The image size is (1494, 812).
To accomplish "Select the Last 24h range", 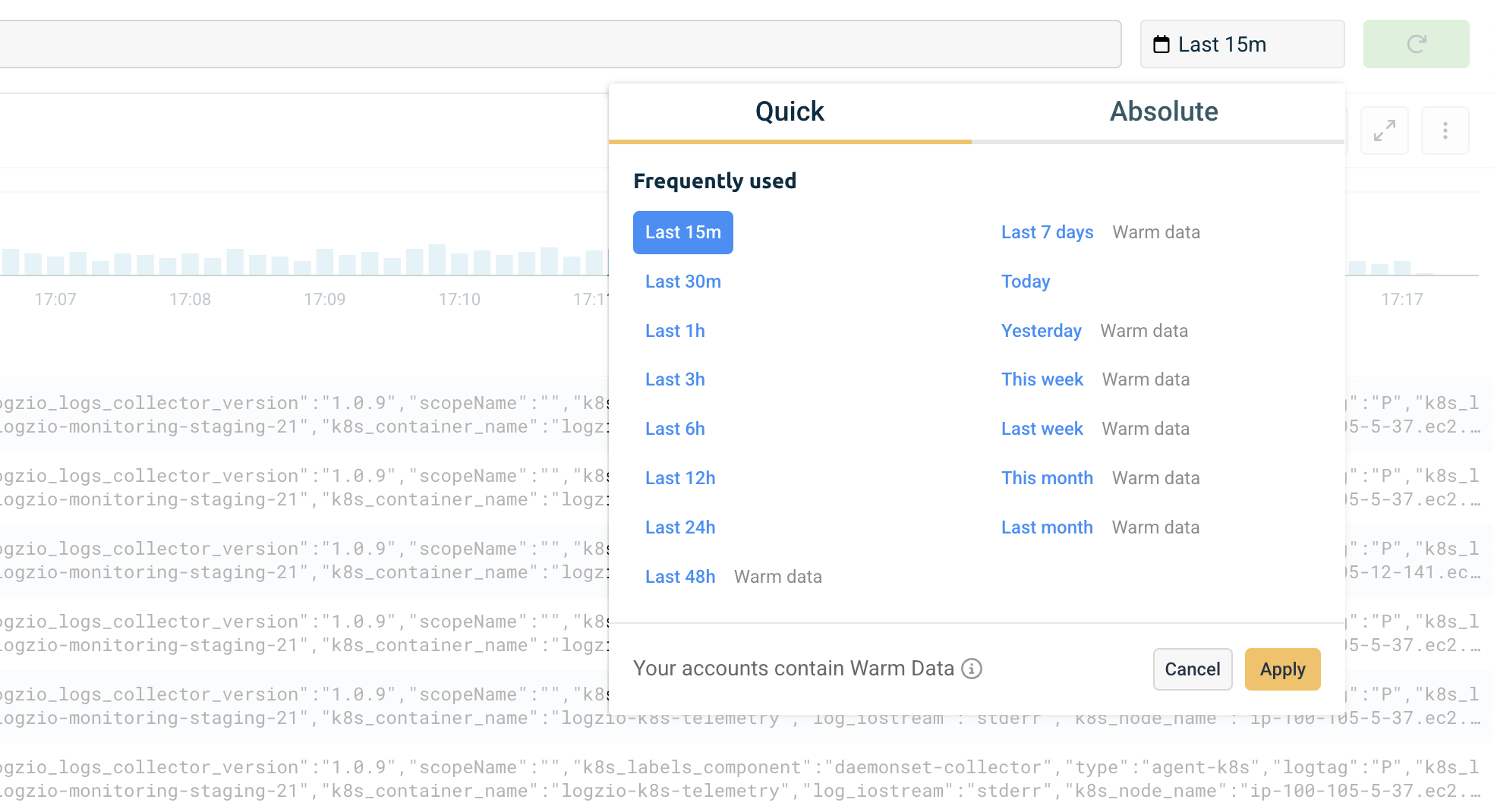I will [x=680, y=527].
